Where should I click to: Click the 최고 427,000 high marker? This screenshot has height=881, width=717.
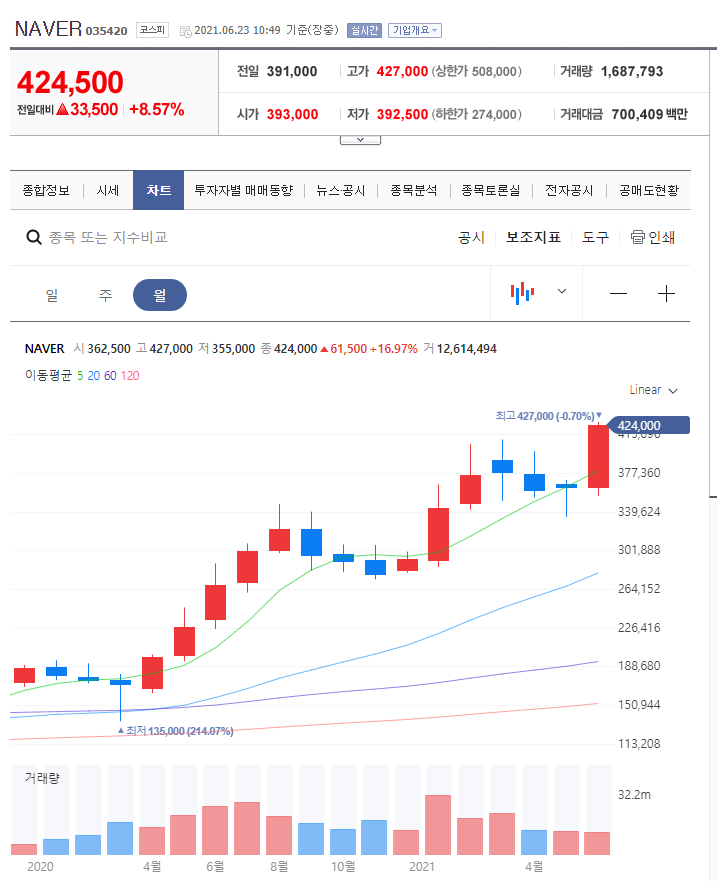pyautogui.click(x=548, y=416)
